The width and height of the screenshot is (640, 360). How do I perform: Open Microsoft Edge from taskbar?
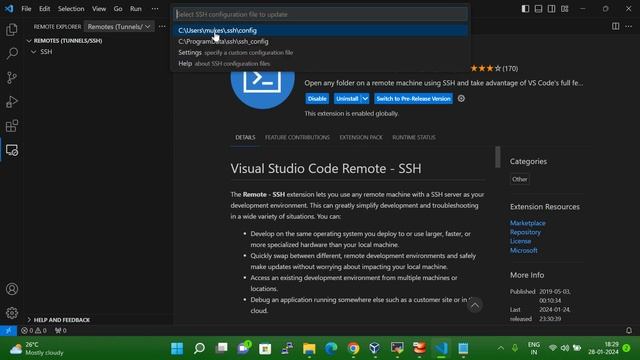(331, 349)
